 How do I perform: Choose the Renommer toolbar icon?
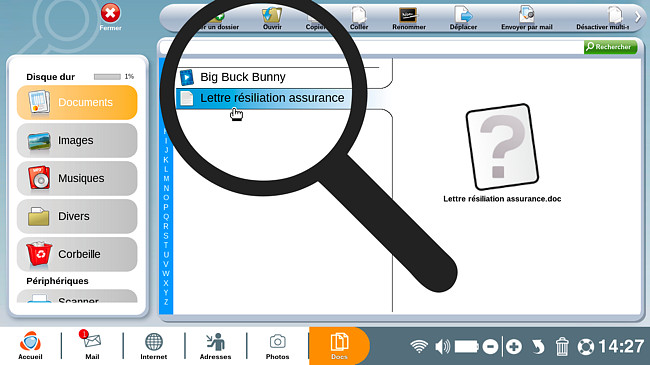409,18
